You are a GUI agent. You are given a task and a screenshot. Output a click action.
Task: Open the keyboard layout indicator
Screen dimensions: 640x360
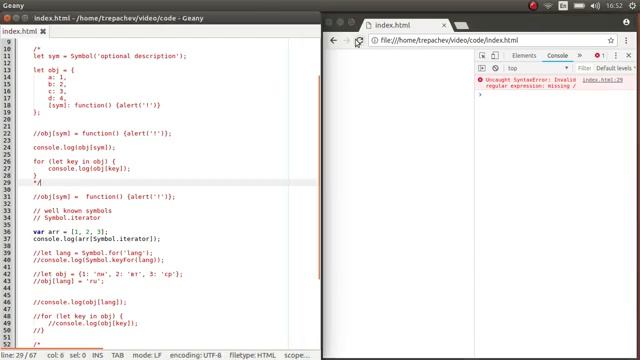tap(563, 6)
